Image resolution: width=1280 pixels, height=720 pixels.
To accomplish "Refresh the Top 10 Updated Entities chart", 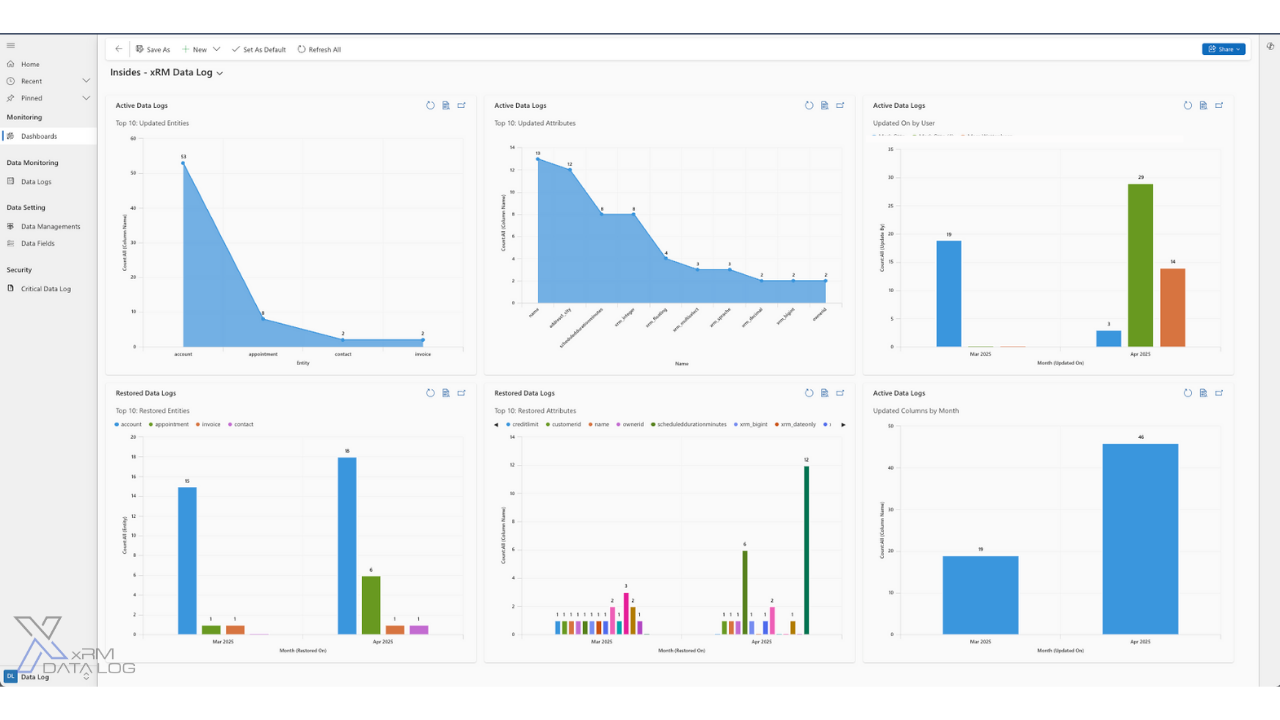I will click(430, 105).
